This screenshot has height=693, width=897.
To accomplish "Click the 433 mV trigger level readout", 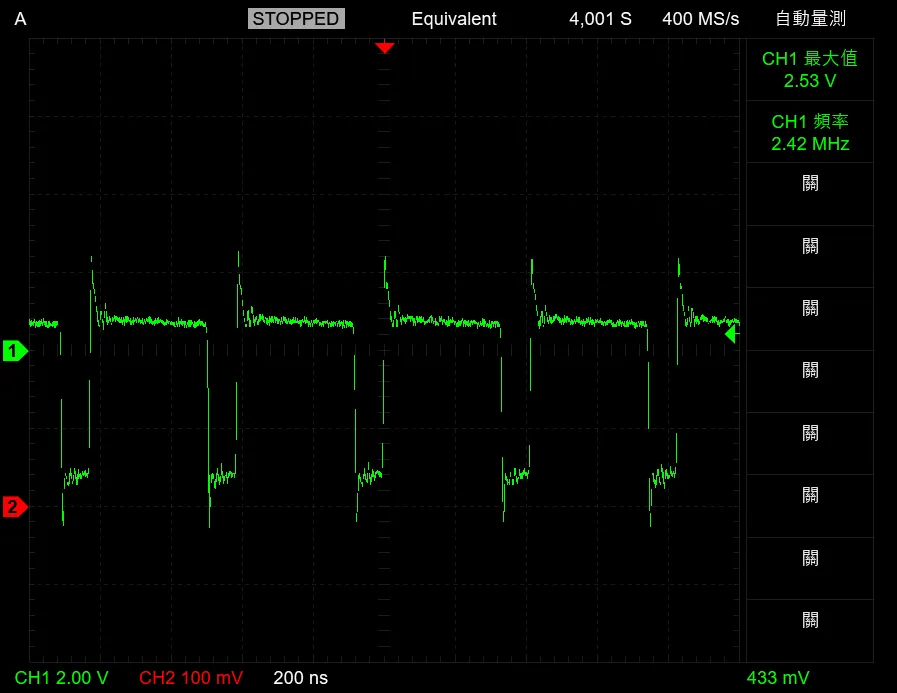I will tap(778, 678).
